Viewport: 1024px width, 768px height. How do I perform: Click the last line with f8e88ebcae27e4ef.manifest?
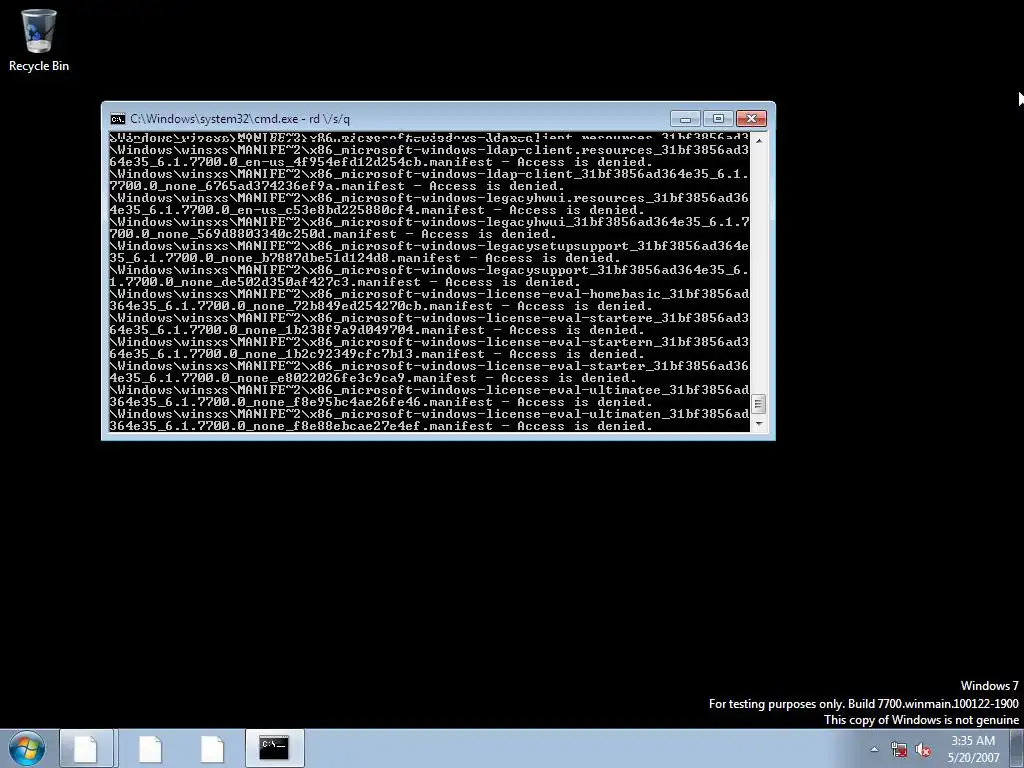(x=381, y=426)
